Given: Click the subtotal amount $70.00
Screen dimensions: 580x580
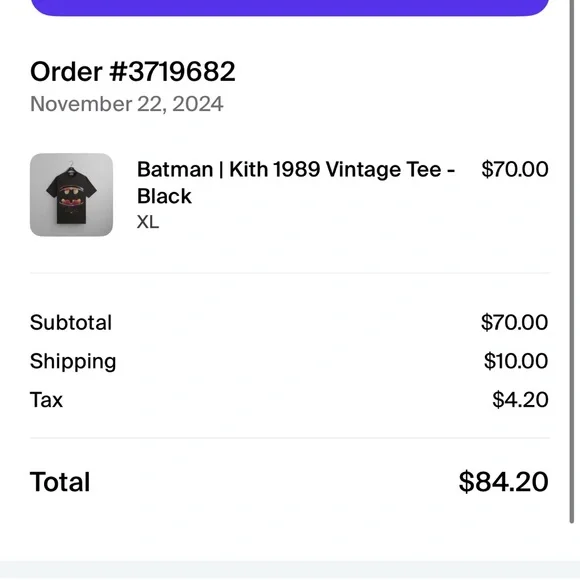Looking at the screenshot, I should 515,322.
